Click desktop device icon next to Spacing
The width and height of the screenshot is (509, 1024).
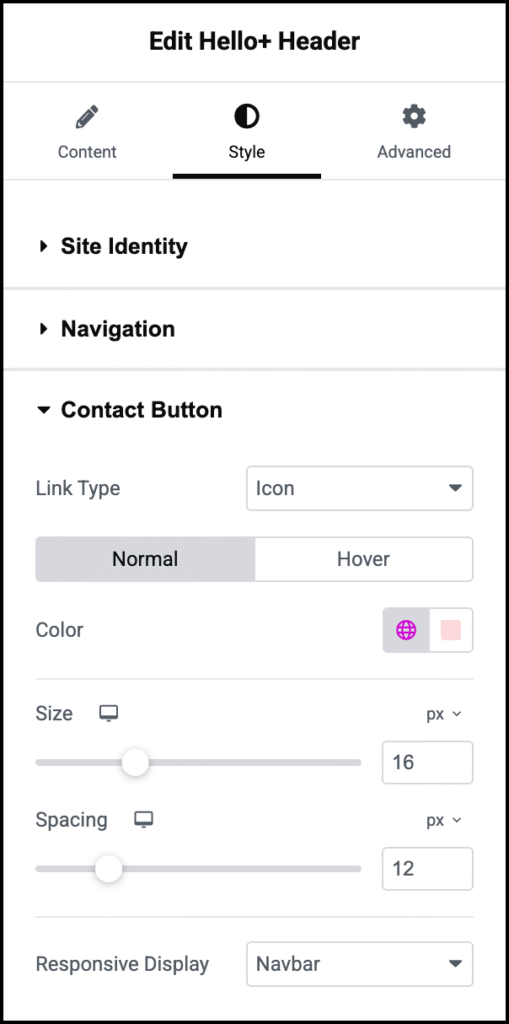[x=143, y=820]
